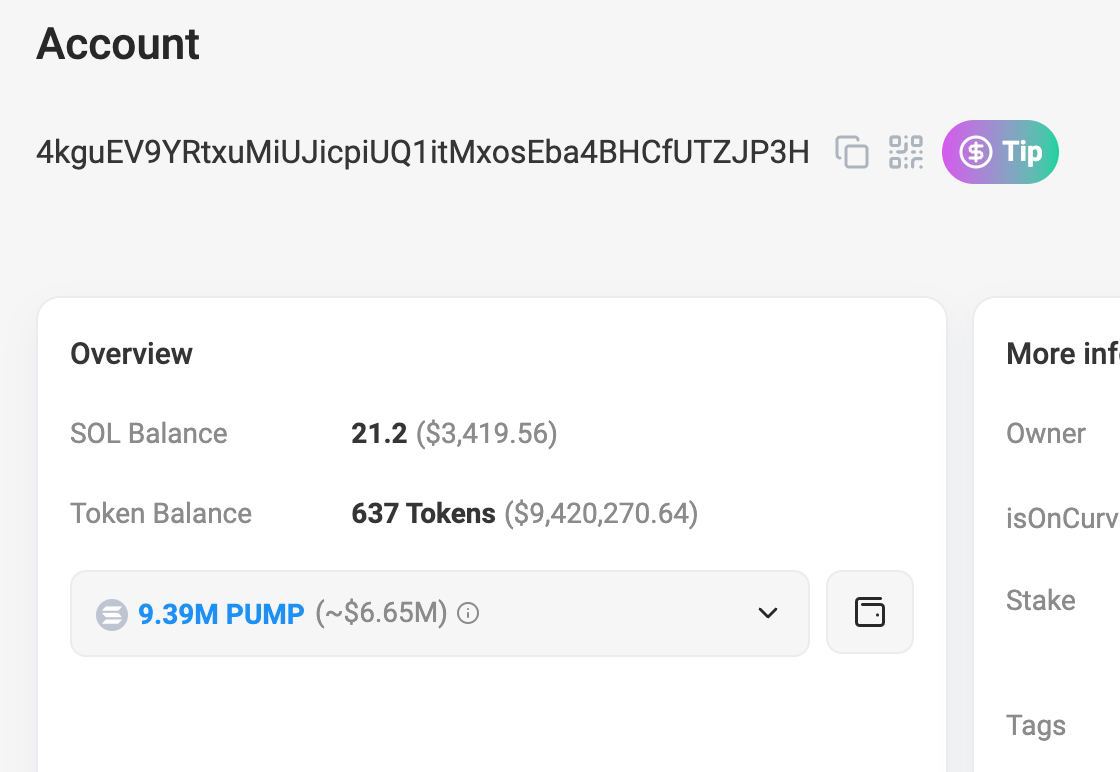Image resolution: width=1120 pixels, height=772 pixels.
Task: Click the Tags label
Action: coord(1036,726)
